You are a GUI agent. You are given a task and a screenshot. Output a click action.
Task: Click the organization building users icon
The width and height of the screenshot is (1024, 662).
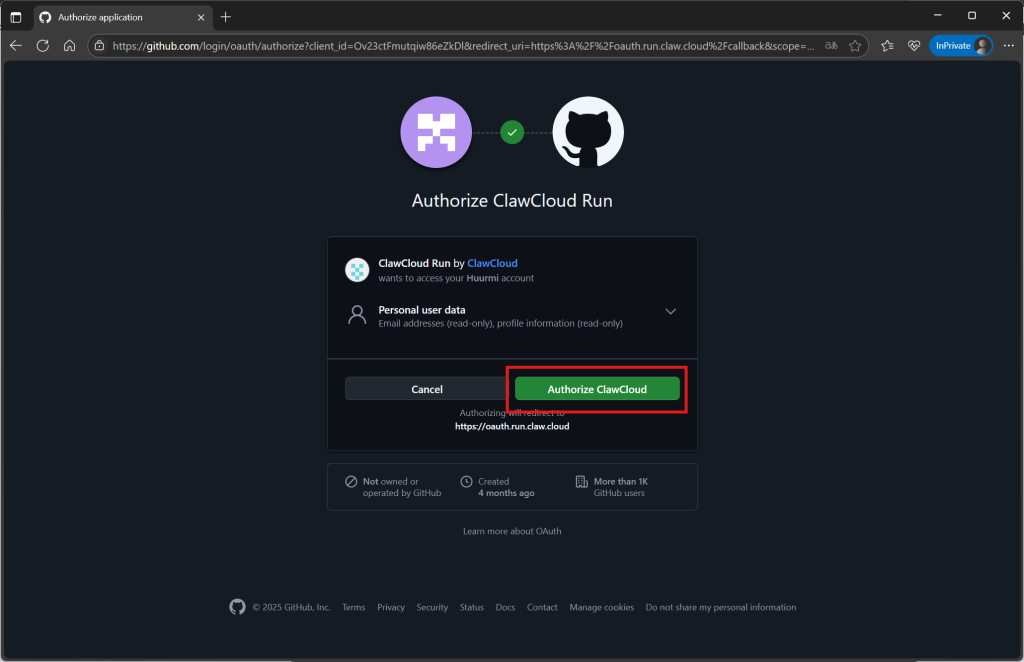(581, 482)
